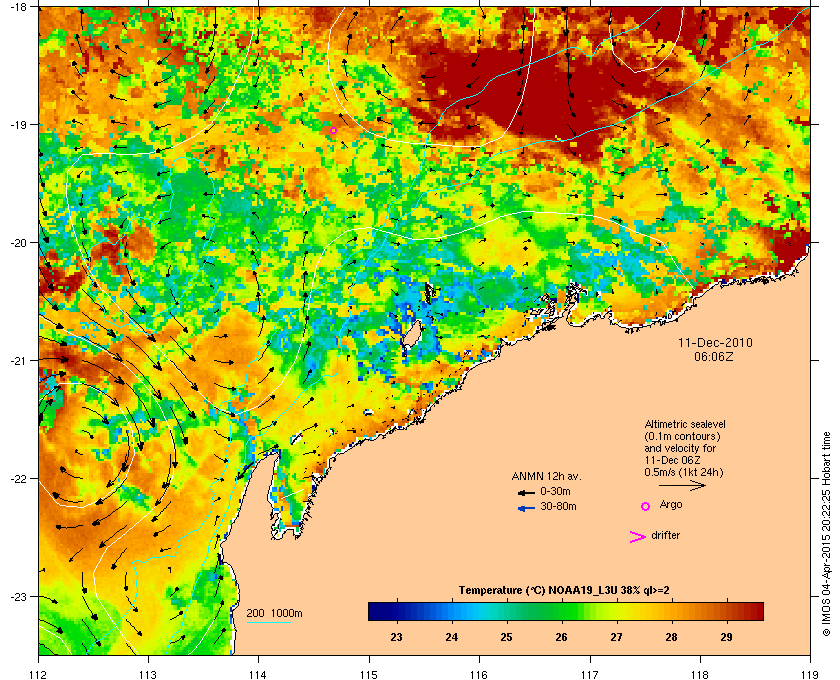Click the magenta Argo float marker on the map
Viewport: 840px width, 680px height.
333,130
